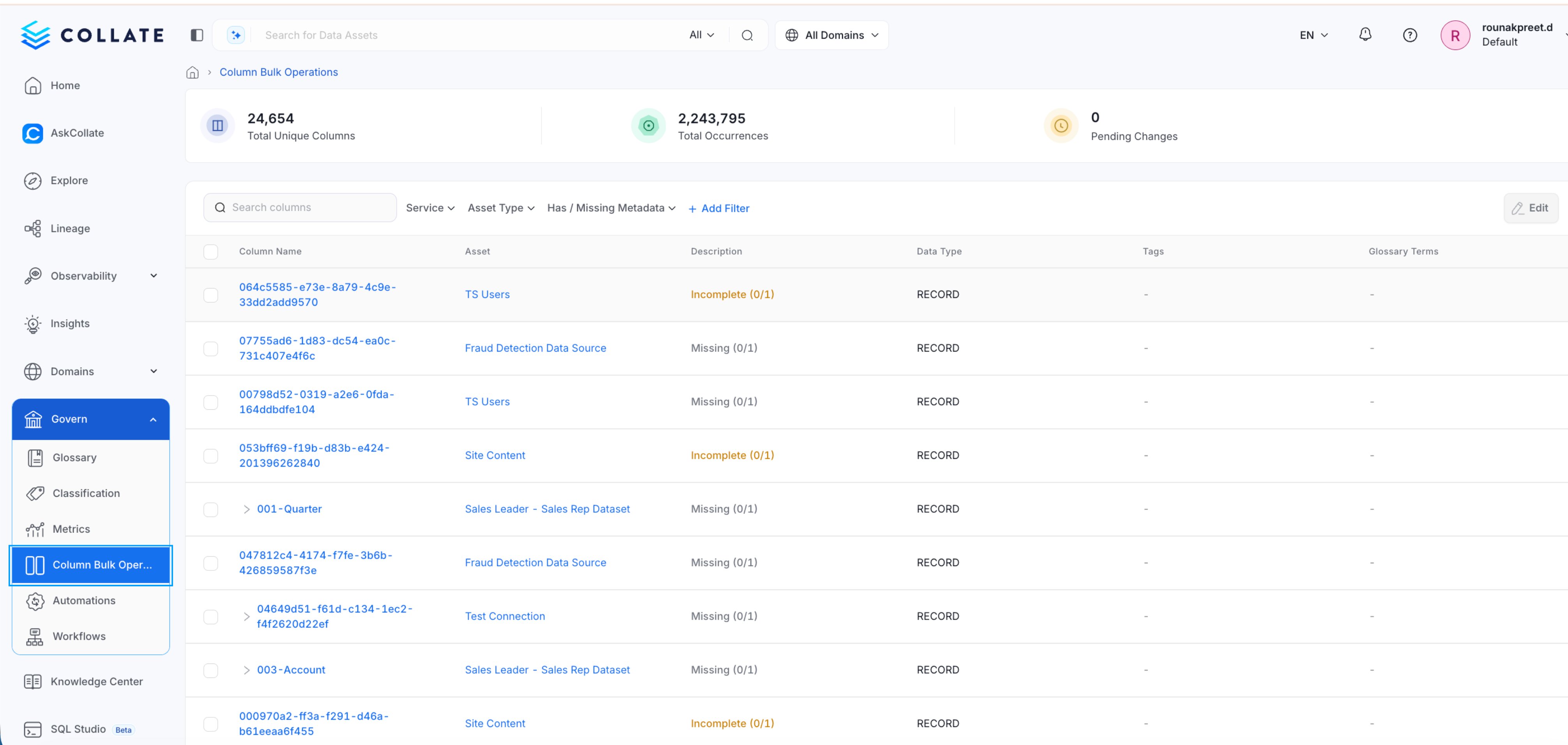This screenshot has width=1568, height=745.
Task: Toggle the select-all checkbox in table header
Action: click(x=210, y=251)
